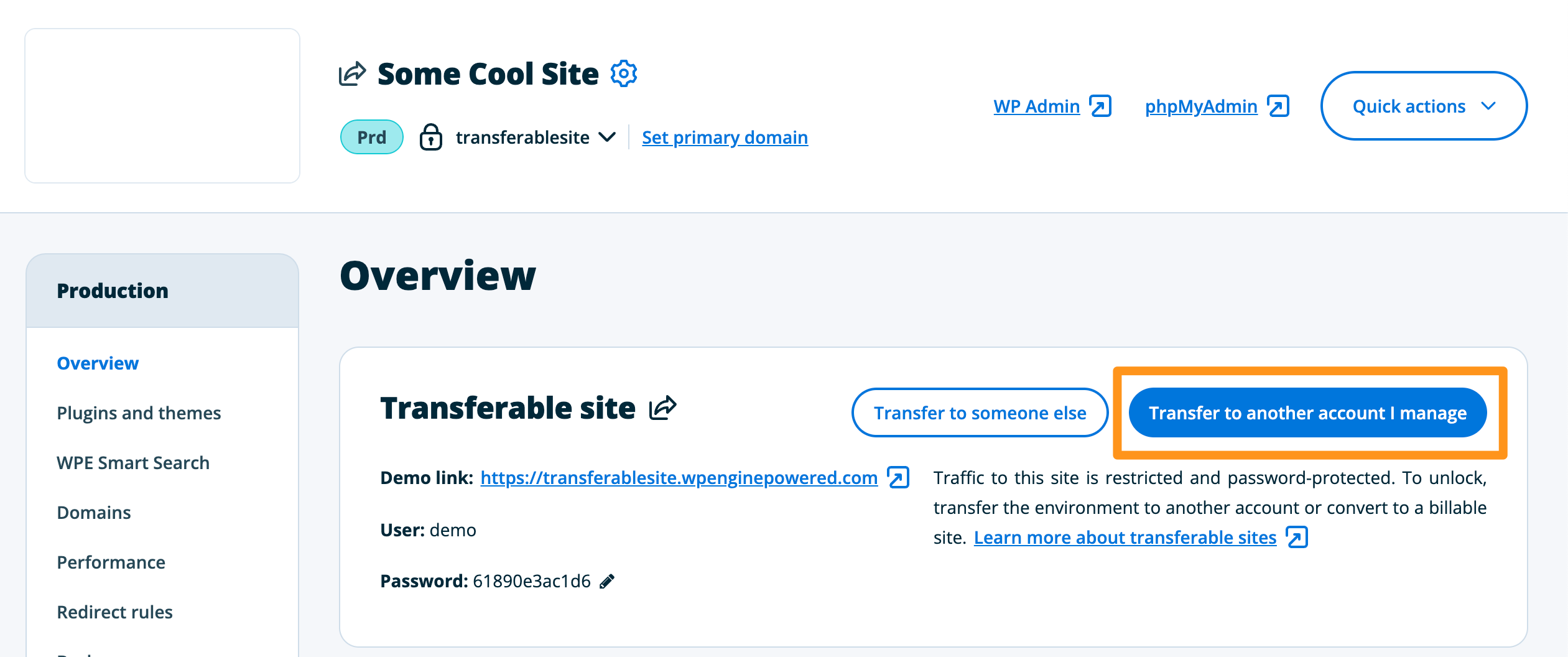Viewport: 1568px width, 657px height.
Task: Select Redirect rules from the sidebar
Action: pyautogui.click(x=114, y=612)
